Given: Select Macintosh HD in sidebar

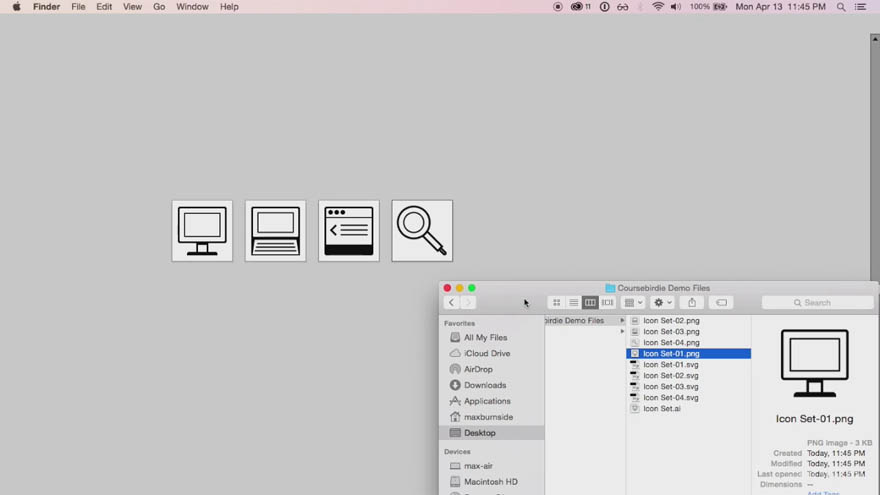Looking at the screenshot, I should [x=490, y=482].
